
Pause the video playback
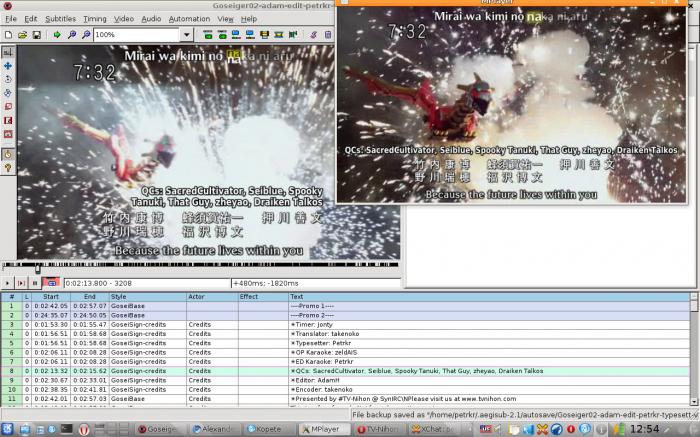pyautogui.click(x=35, y=283)
